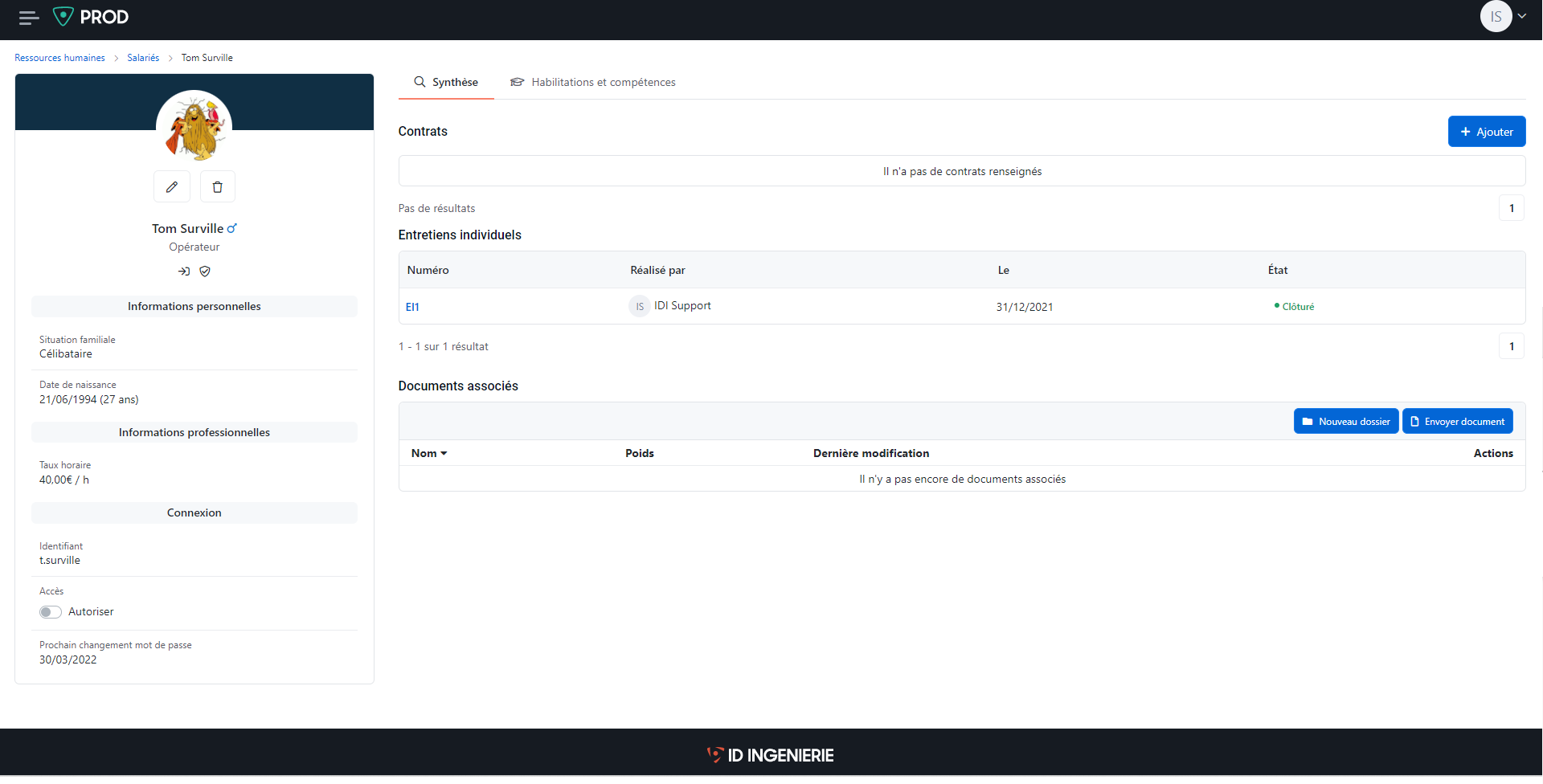Click the PROD shield logo
This screenshot has height=784, width=1543.
coord(64,16)
